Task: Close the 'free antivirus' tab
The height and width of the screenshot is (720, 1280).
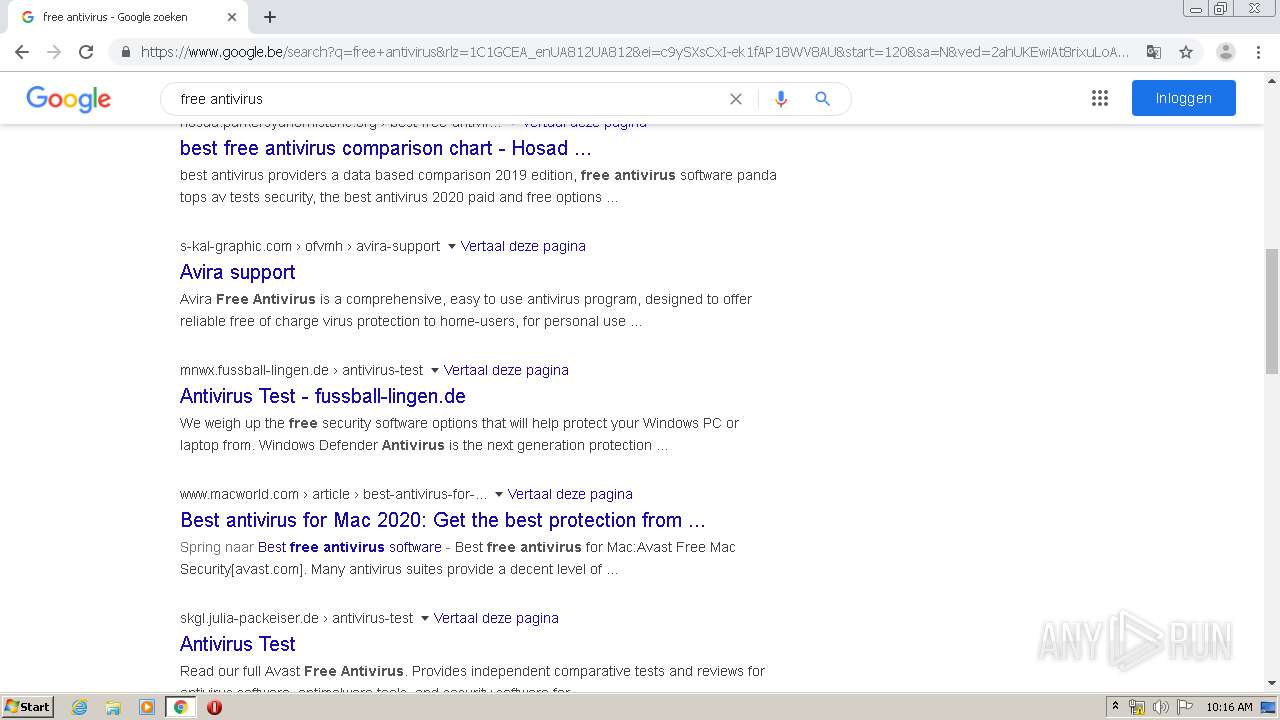Action: pyautogui.click(x=232, y=17)
